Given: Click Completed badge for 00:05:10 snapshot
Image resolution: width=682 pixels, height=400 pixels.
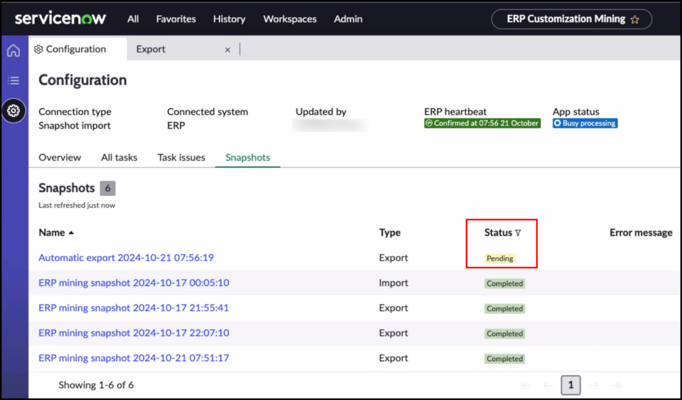Looking at the screenshot, I should (505, 283).
